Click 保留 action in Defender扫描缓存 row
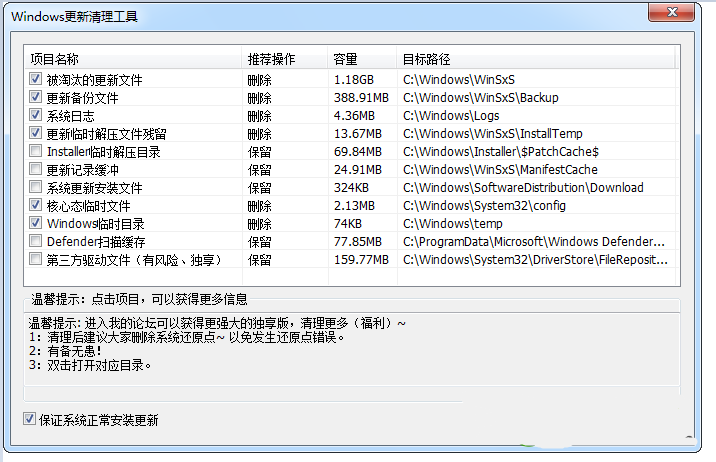The width and height of the screenshot is (716, 462). coord(259,242)
